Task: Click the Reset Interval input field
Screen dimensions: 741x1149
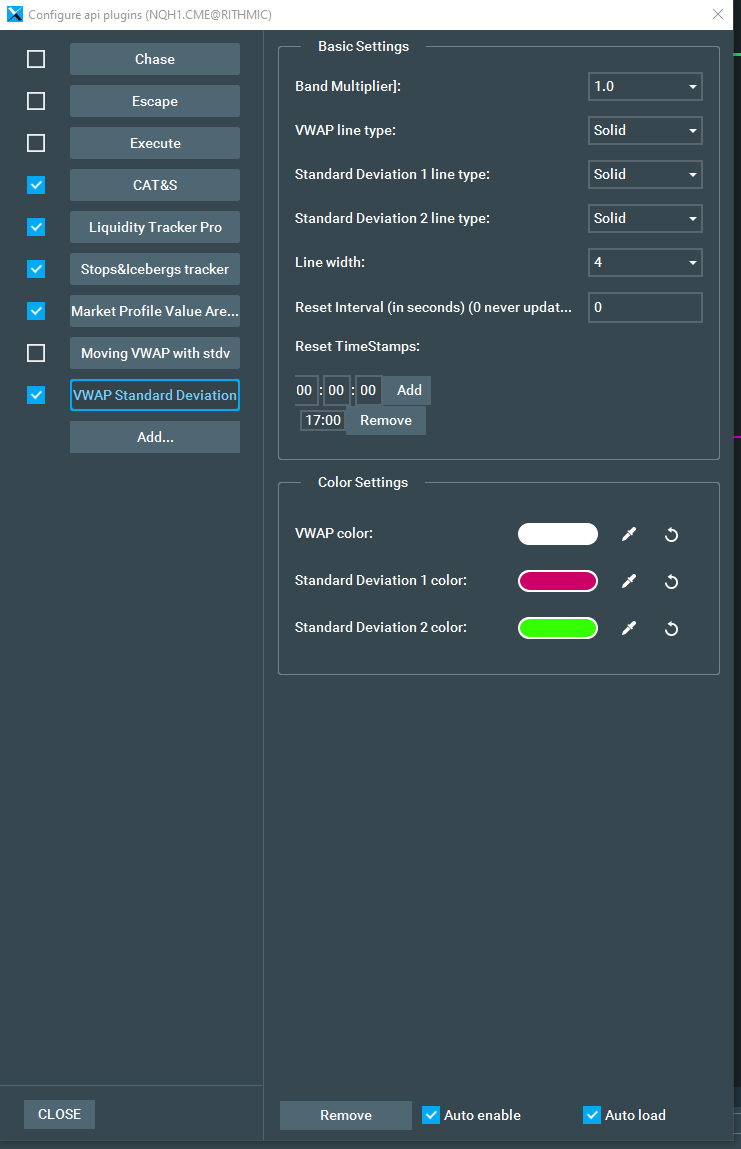Action: pos(645,307)
